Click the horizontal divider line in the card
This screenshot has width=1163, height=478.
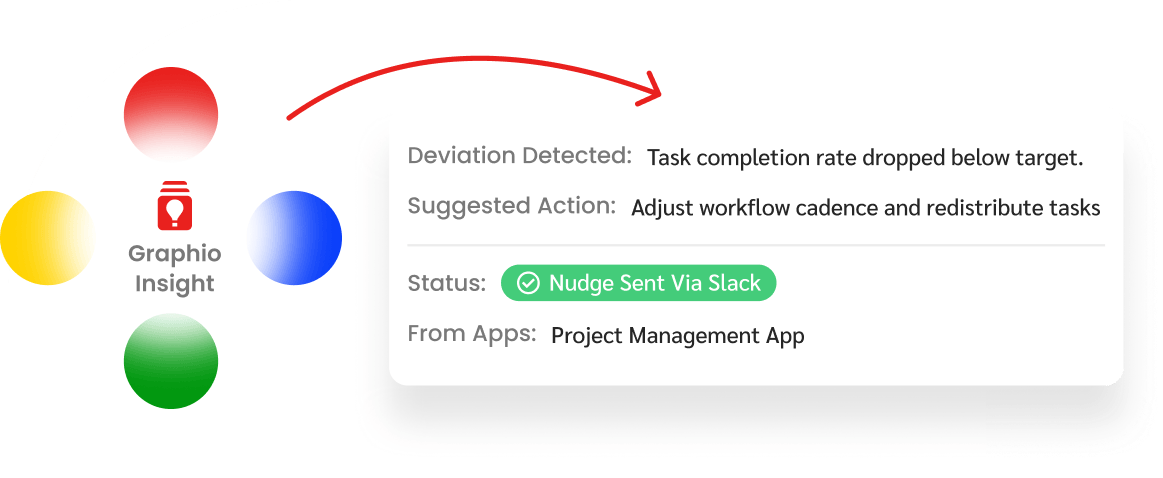[756, 245]
